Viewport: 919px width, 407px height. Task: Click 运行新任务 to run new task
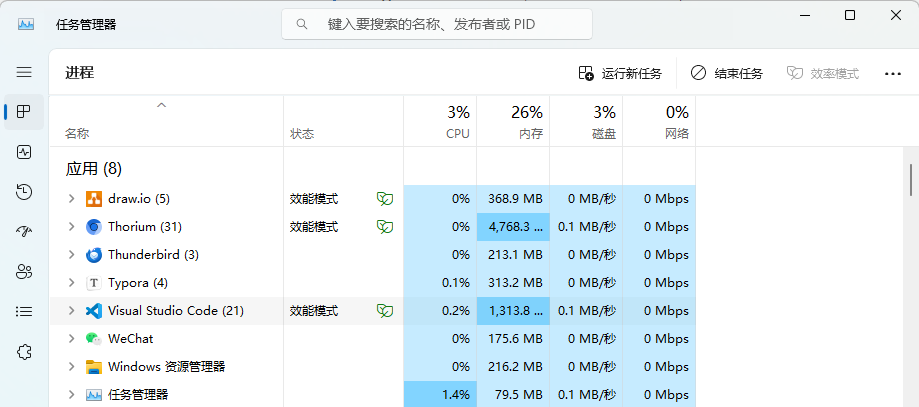click(620, 73)
